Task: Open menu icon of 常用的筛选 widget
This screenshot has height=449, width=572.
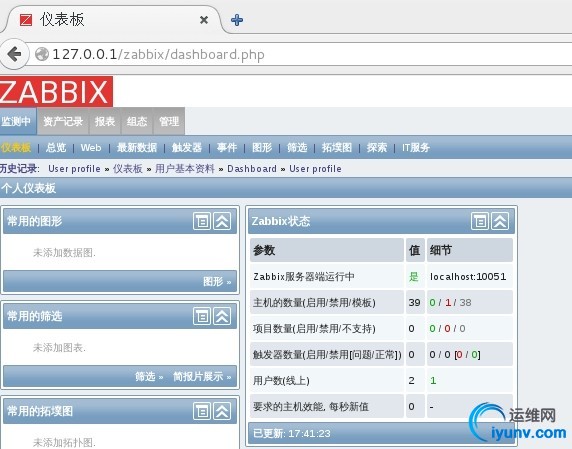Action: tap(202, 316)
